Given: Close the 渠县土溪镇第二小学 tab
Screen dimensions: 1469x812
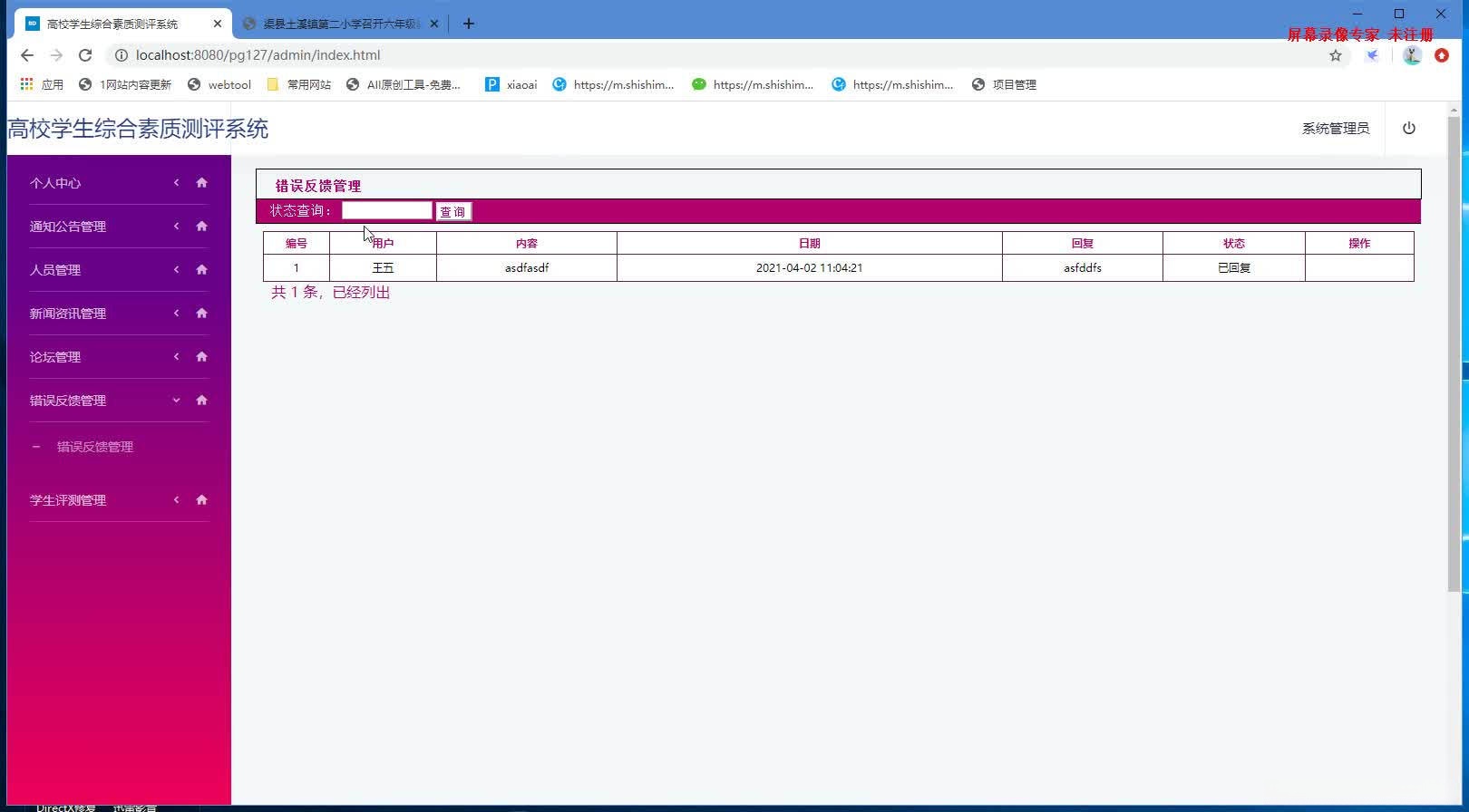Looking at the screenshot, I should point(434,24).
